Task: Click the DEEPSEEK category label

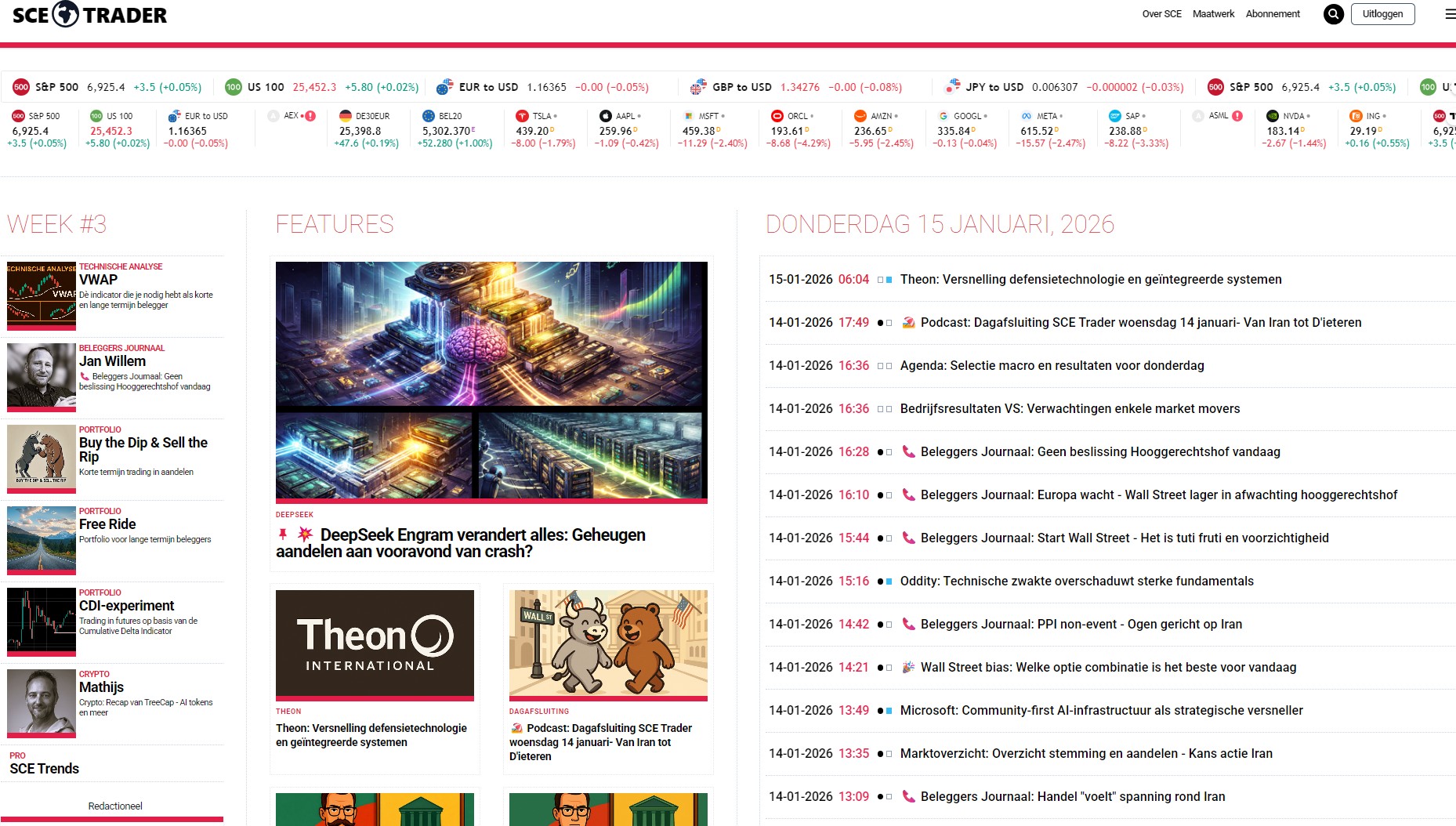Action: (295, 515)
